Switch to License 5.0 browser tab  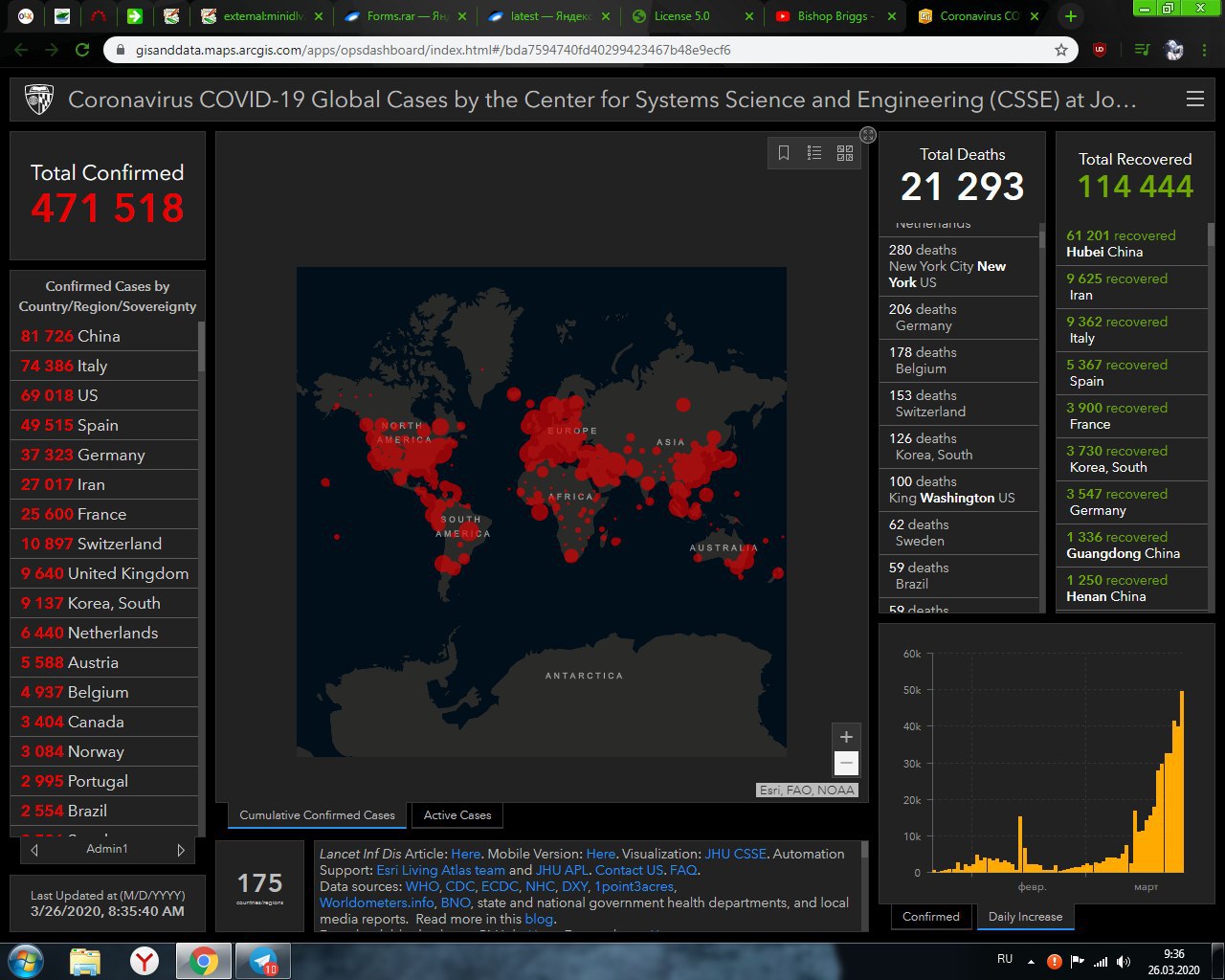click(x=691, y=16)
